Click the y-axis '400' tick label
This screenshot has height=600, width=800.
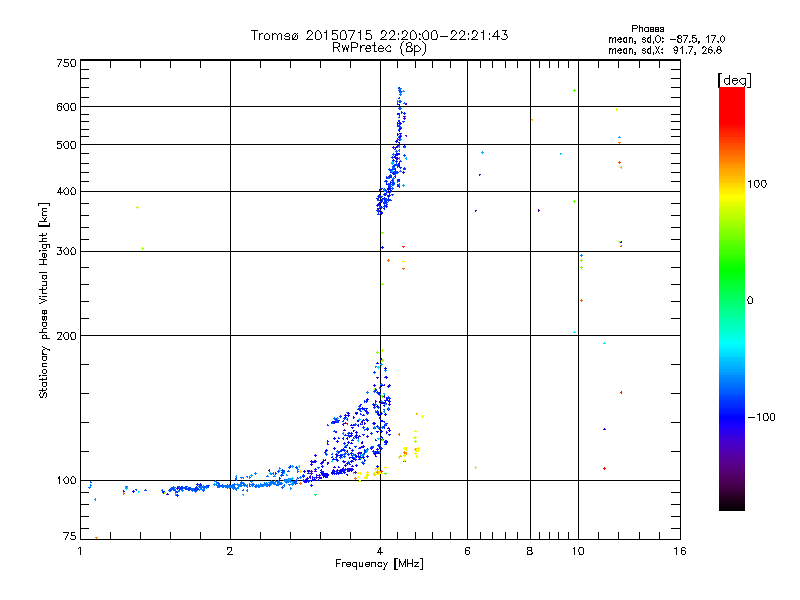point(66,191)
